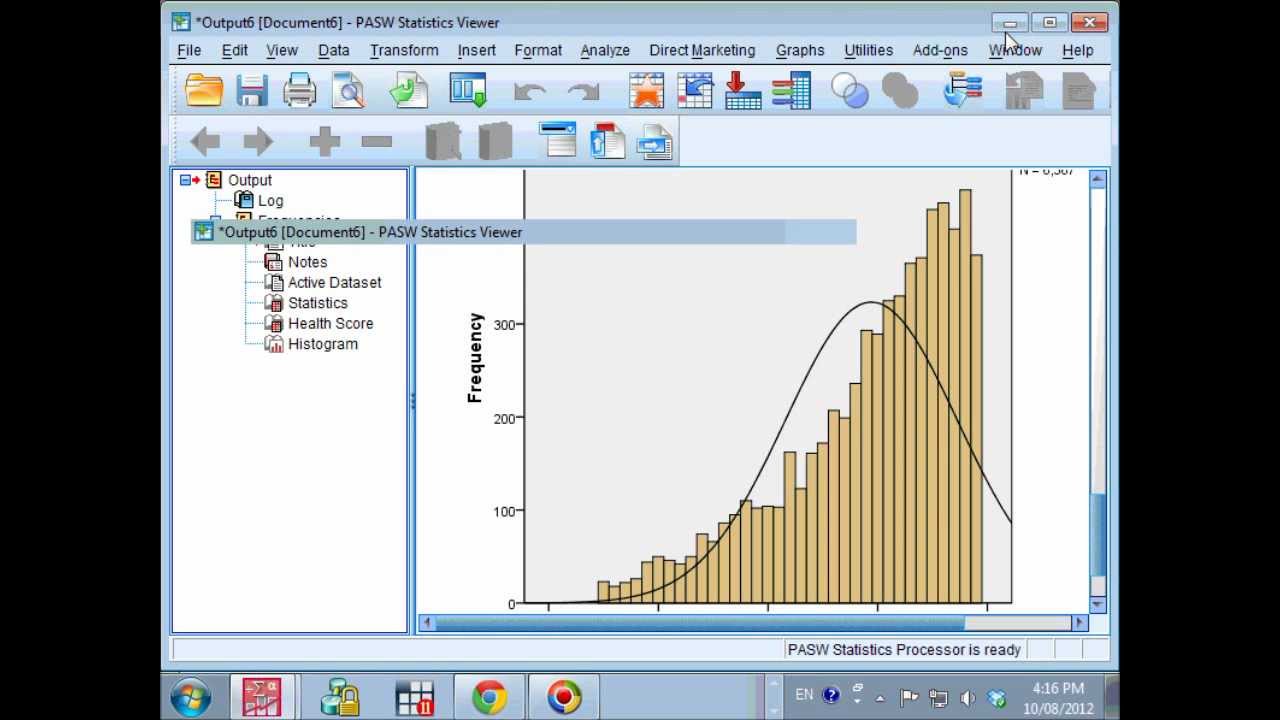Select Active Dataset in the outline
The width and height of the screenshot is (1280, 720).
(335, 283)
